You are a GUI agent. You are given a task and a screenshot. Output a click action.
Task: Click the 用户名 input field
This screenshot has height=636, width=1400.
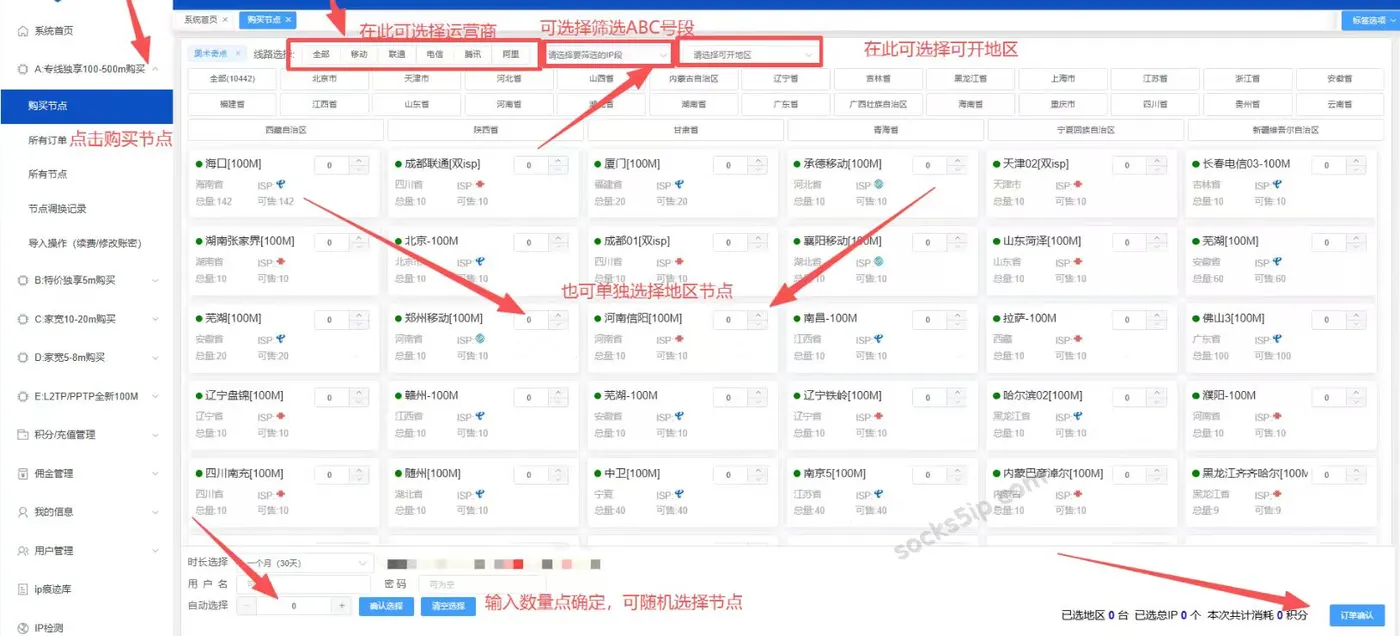coord(304,584)
